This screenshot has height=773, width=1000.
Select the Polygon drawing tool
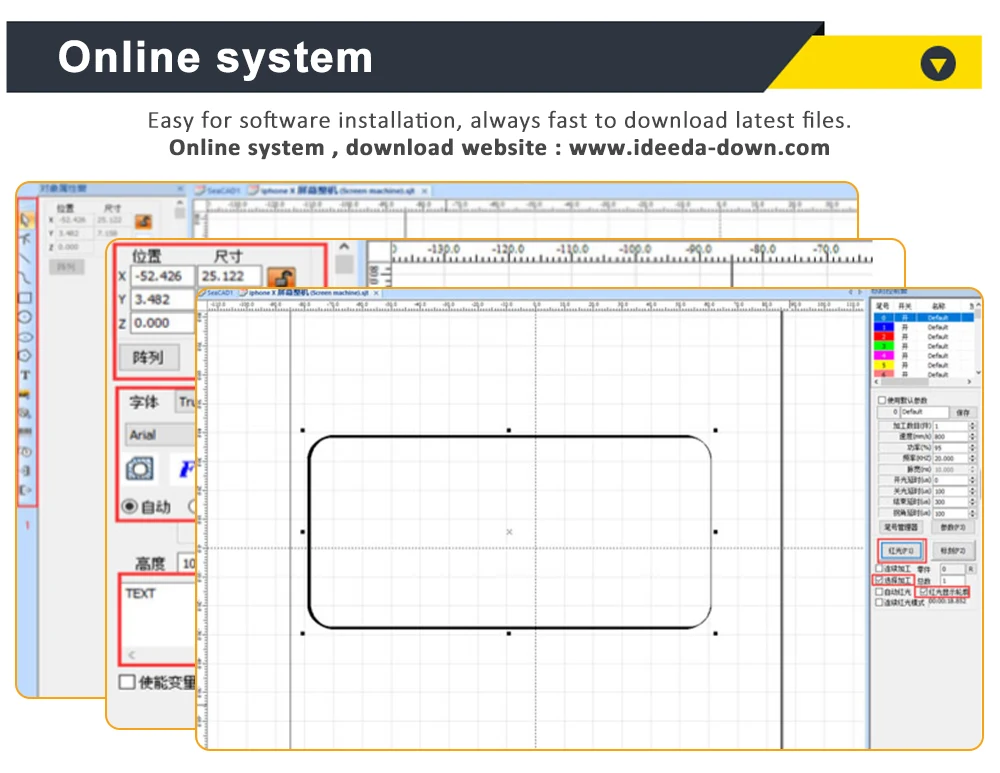(26, 356)
